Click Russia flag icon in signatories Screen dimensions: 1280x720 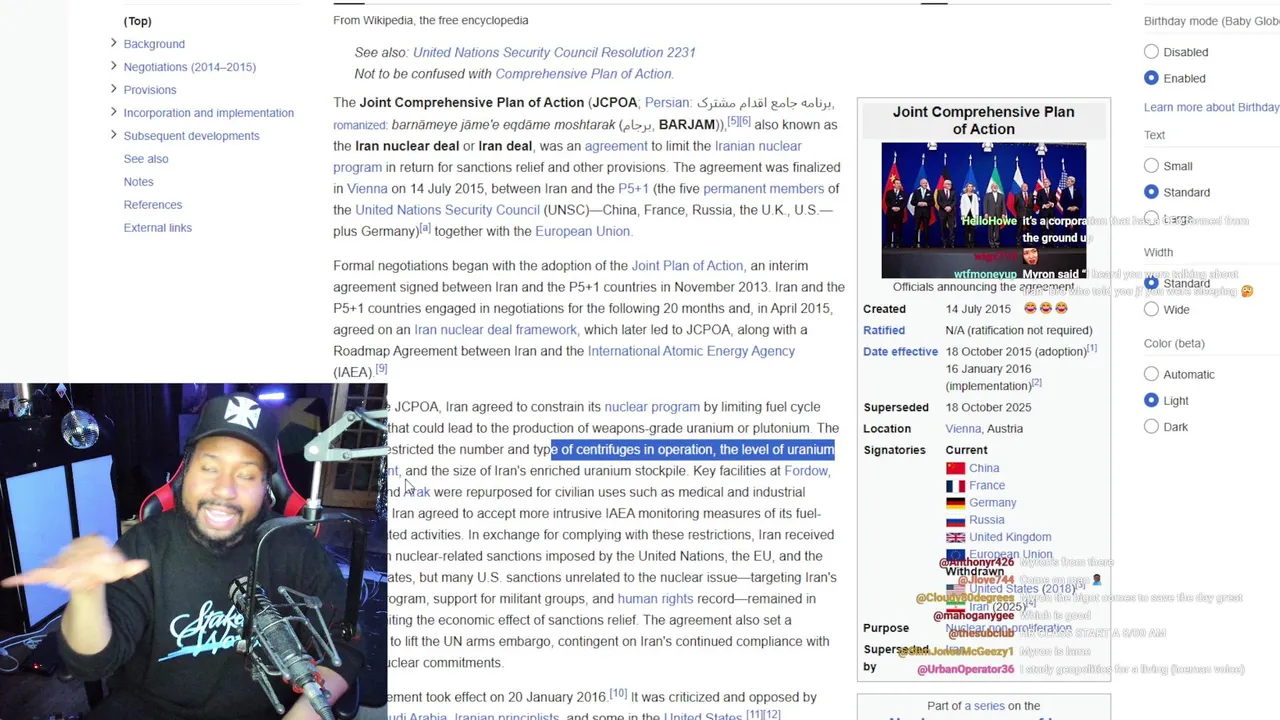point(955,520)
